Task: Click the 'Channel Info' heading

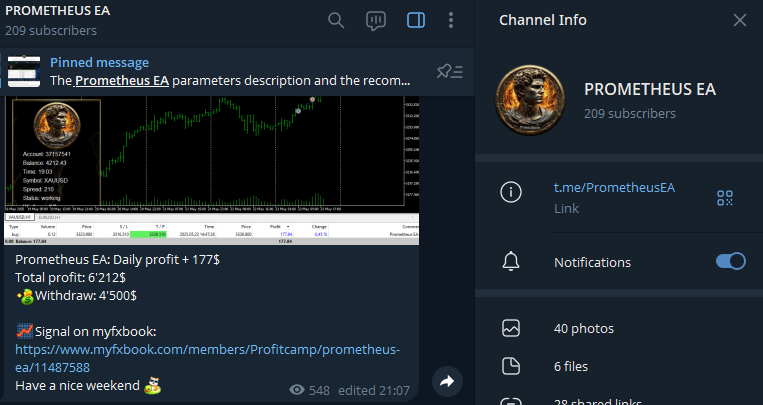Action: pos(543,20)
